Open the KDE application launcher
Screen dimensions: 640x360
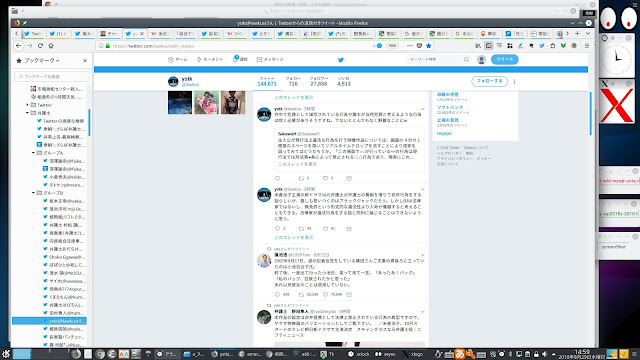5,354
